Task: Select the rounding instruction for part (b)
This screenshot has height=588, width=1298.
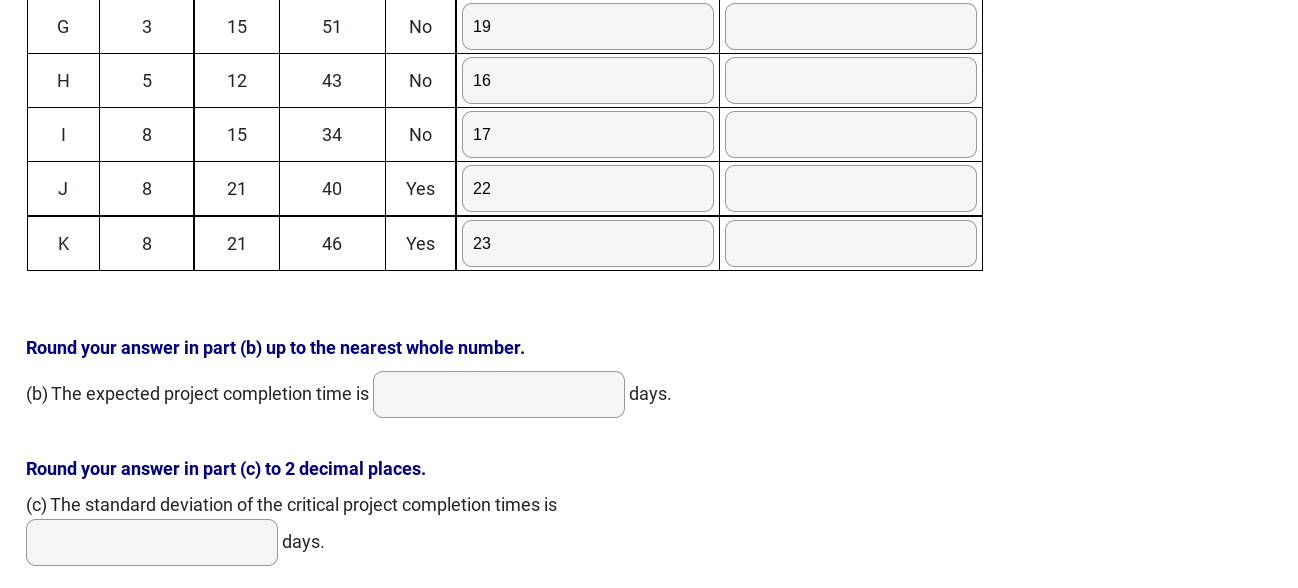Action: 275,348
